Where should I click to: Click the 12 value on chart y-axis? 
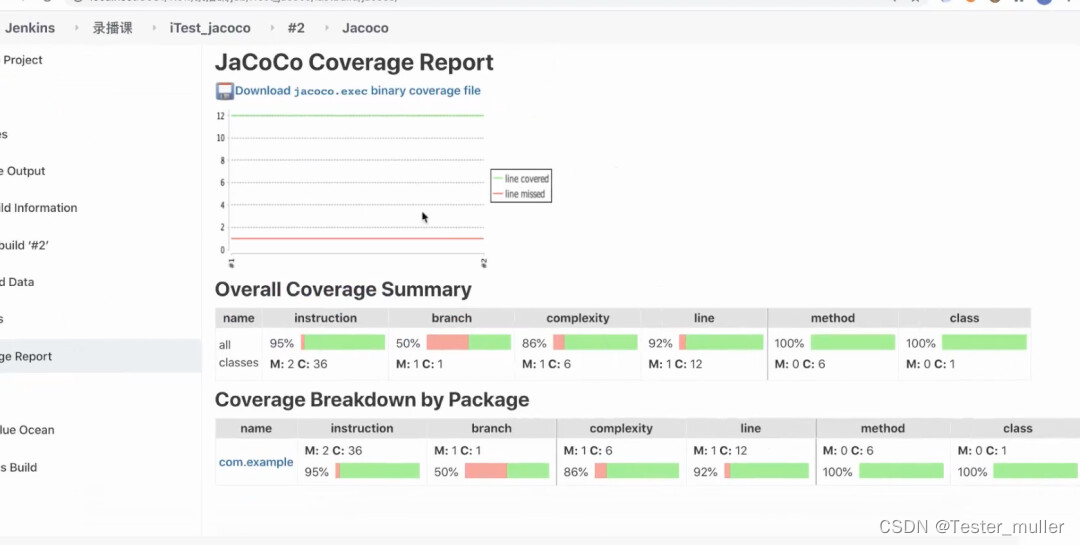[220, 116]
